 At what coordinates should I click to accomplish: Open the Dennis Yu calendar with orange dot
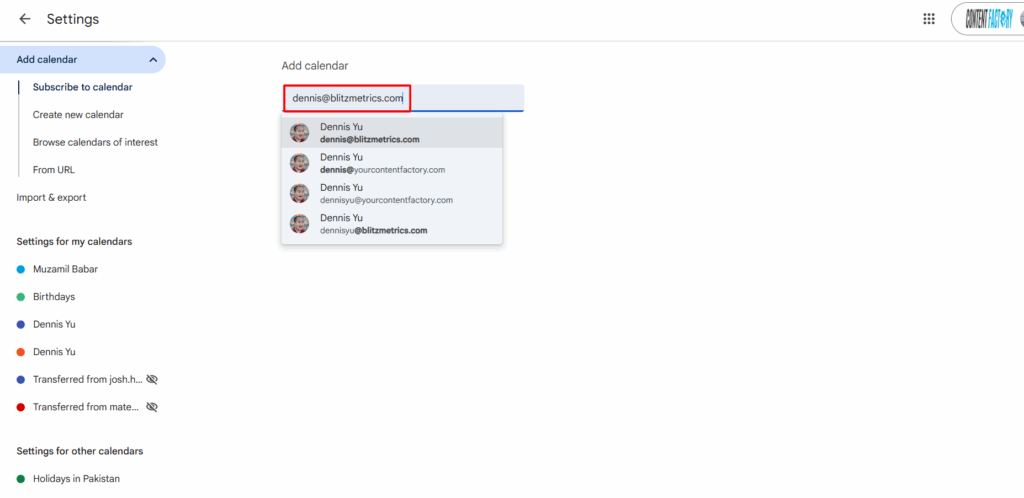tap(54, 351)
